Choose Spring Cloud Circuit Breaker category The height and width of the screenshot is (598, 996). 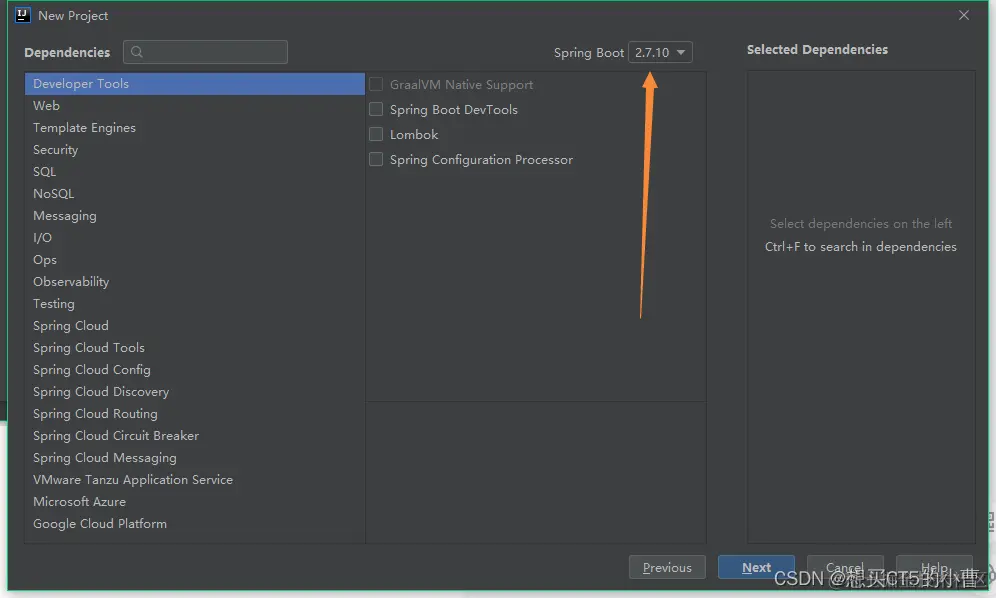[194, 436]
